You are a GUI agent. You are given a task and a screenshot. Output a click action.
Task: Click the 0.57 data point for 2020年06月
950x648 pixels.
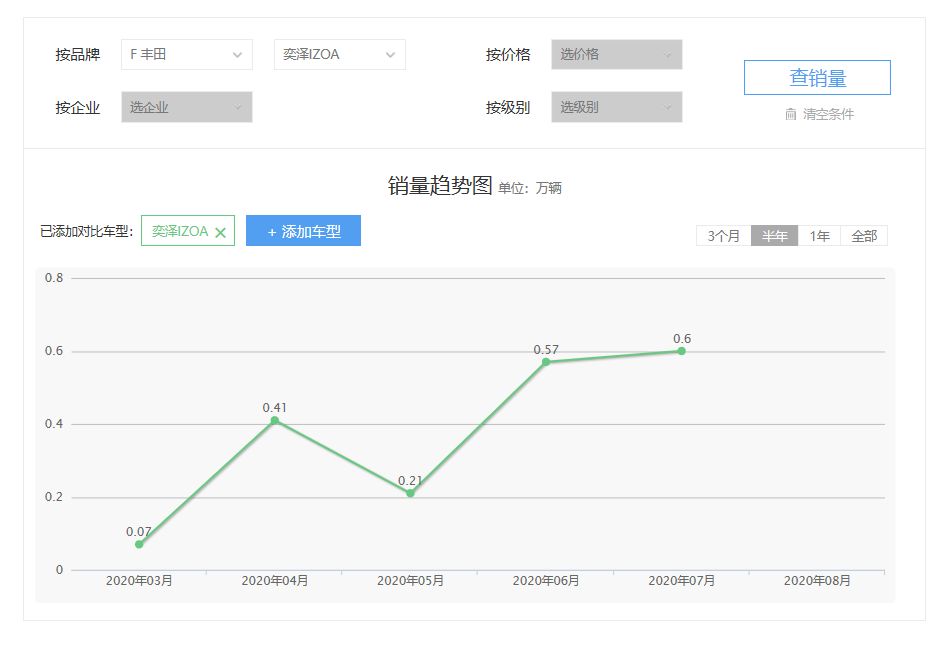coord(546,362)
